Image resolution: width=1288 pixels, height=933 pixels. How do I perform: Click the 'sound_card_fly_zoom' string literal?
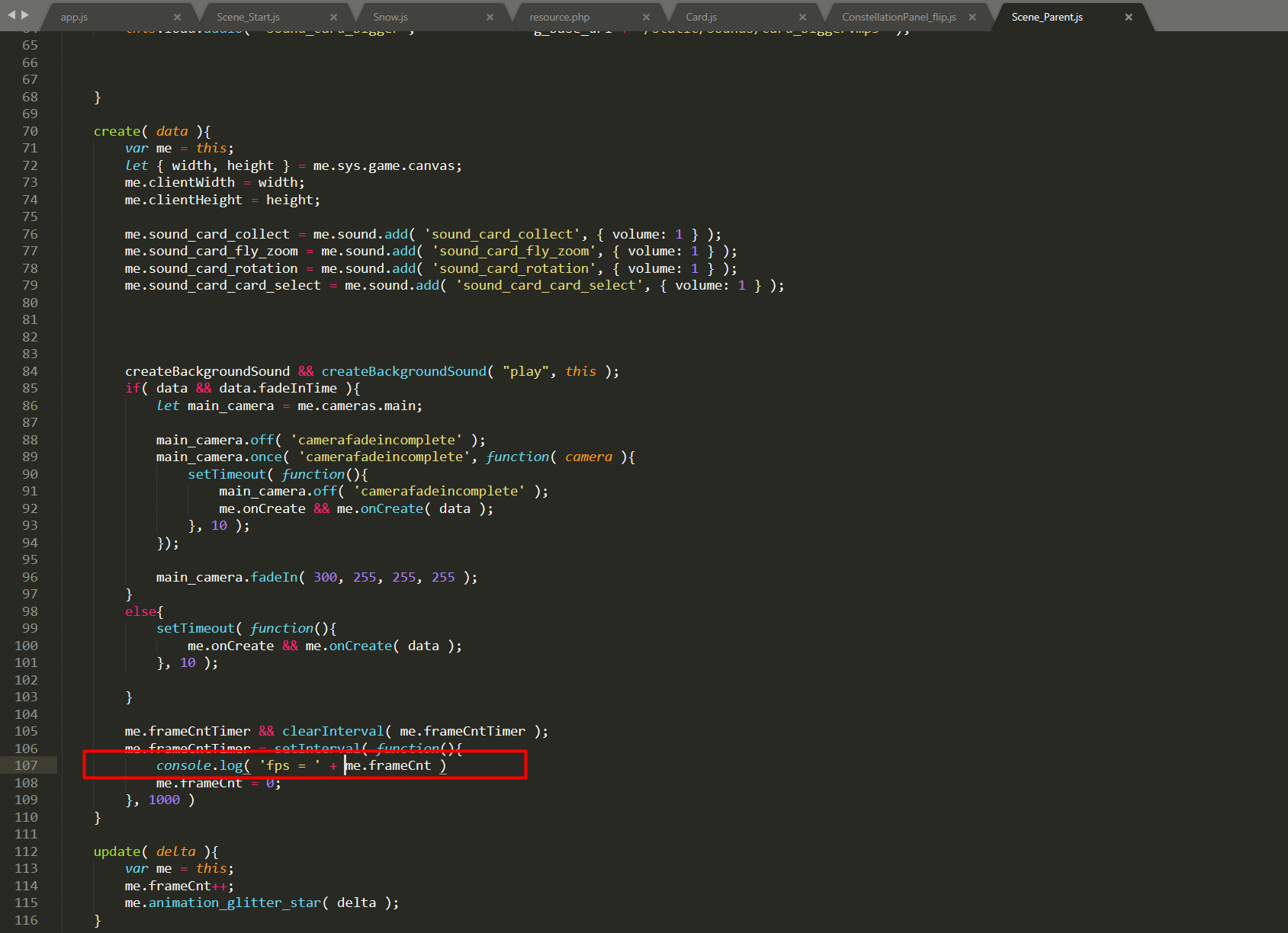pyautogui.click(x=515, y=251)
